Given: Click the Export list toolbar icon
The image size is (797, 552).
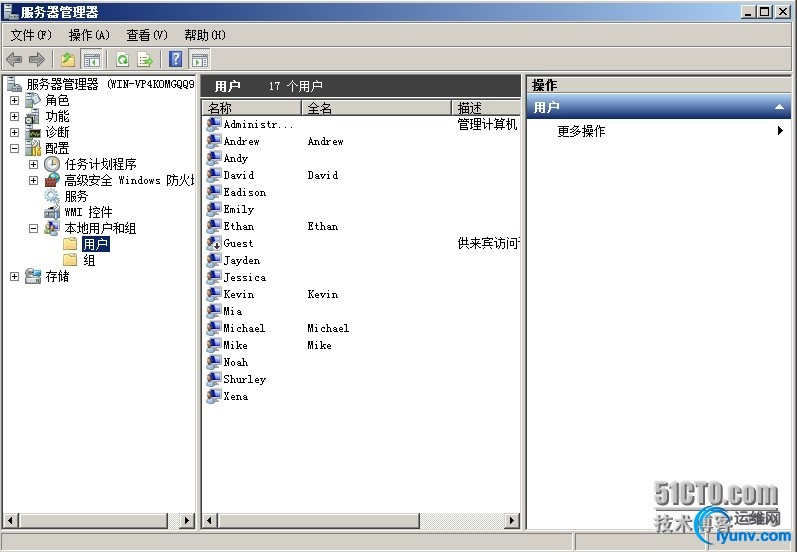Looking at the screenshot, I should pos(145,59).
